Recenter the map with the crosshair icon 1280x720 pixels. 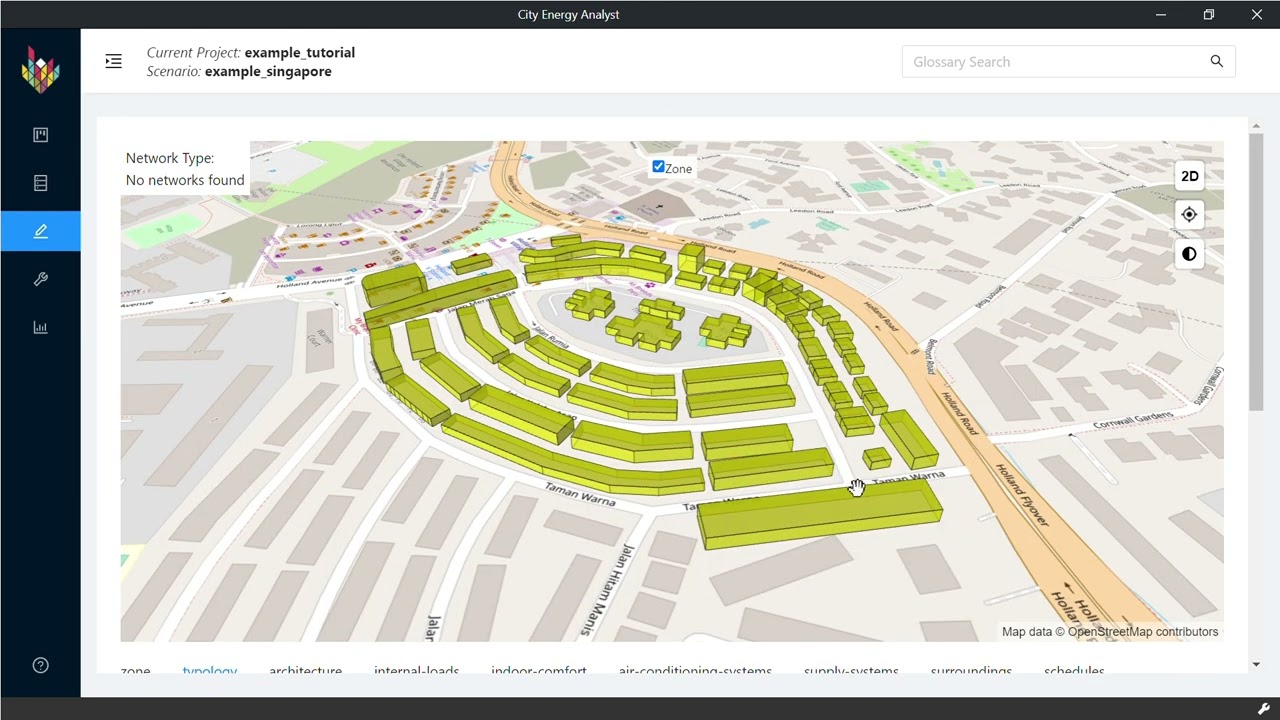click(1189, 214)
